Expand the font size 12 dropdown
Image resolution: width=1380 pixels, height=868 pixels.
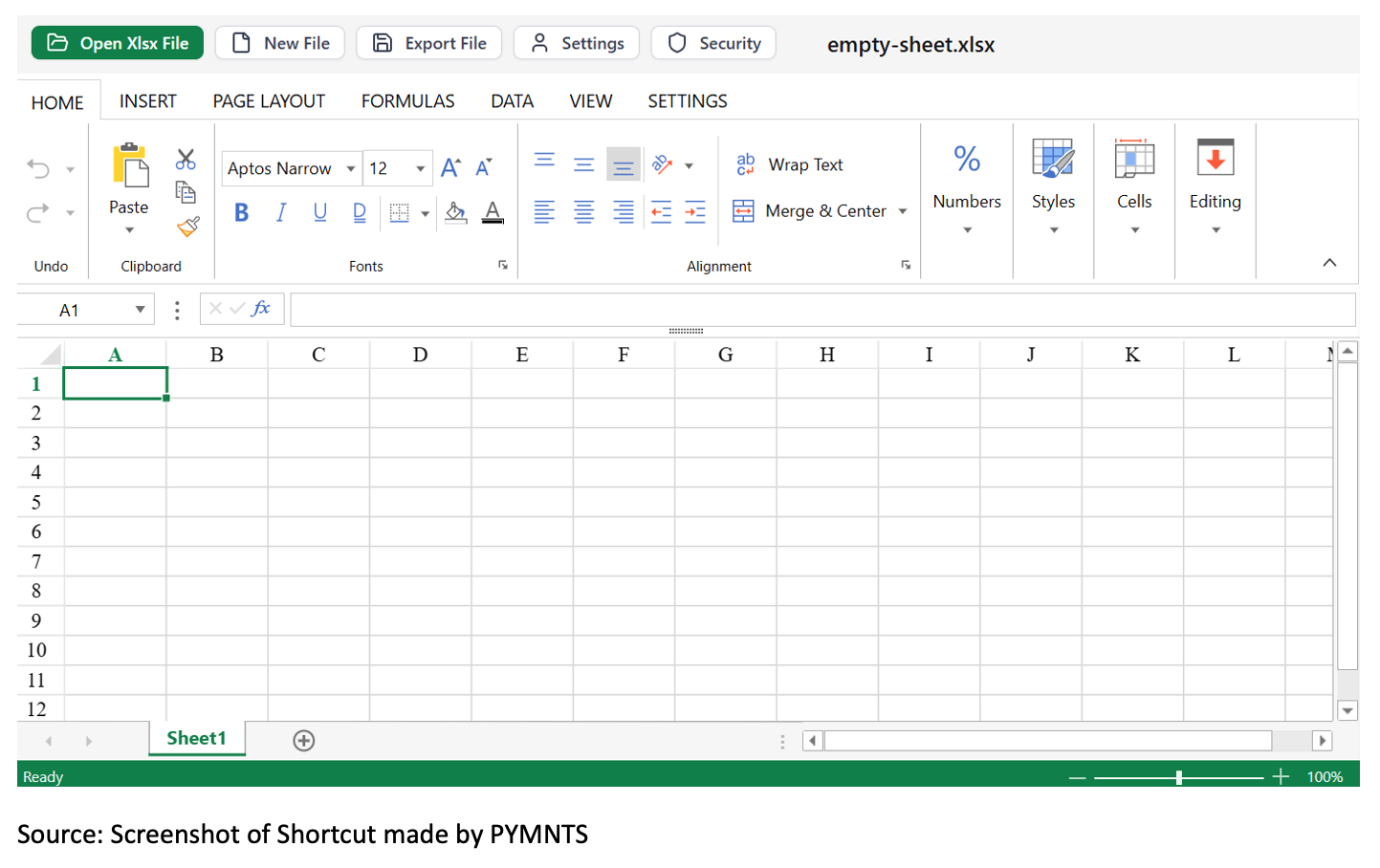click(x=420, y=169)
